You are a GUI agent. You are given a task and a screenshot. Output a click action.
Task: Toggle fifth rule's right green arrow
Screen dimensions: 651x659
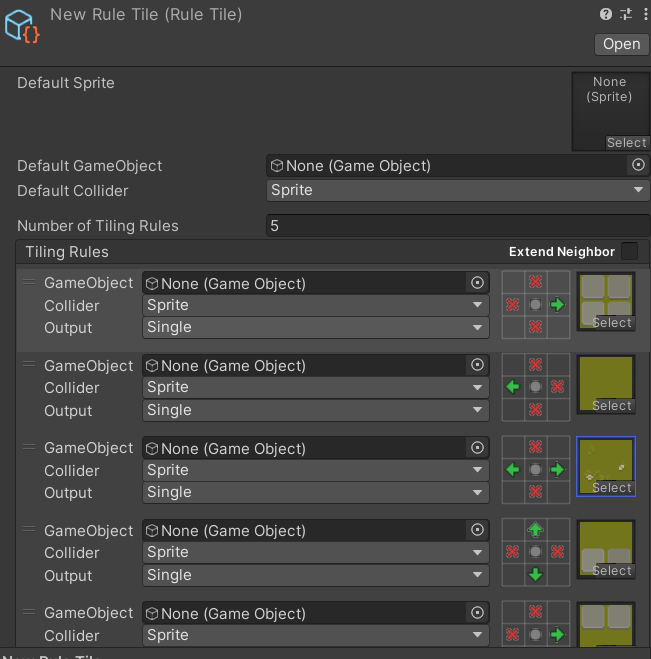click(558, 634)
